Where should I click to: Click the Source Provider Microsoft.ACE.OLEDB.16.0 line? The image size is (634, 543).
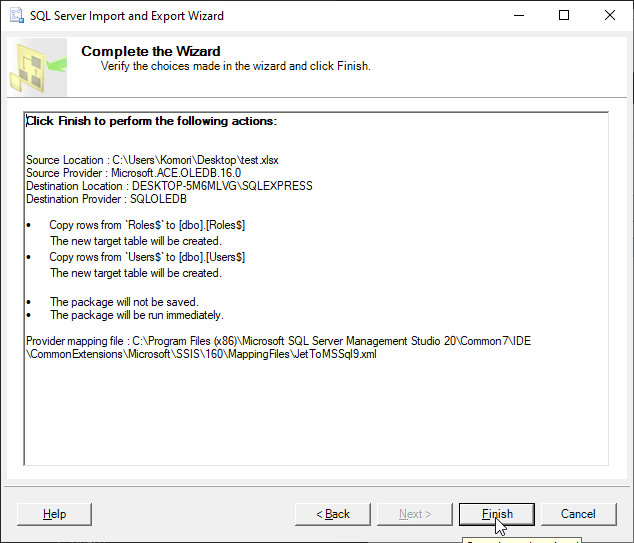(133, 173)
